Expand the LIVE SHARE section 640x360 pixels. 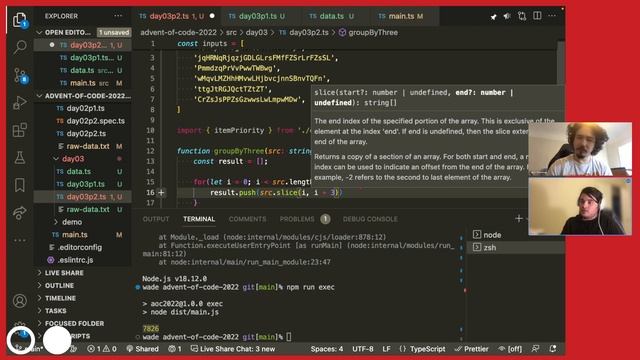click(64, 273)
